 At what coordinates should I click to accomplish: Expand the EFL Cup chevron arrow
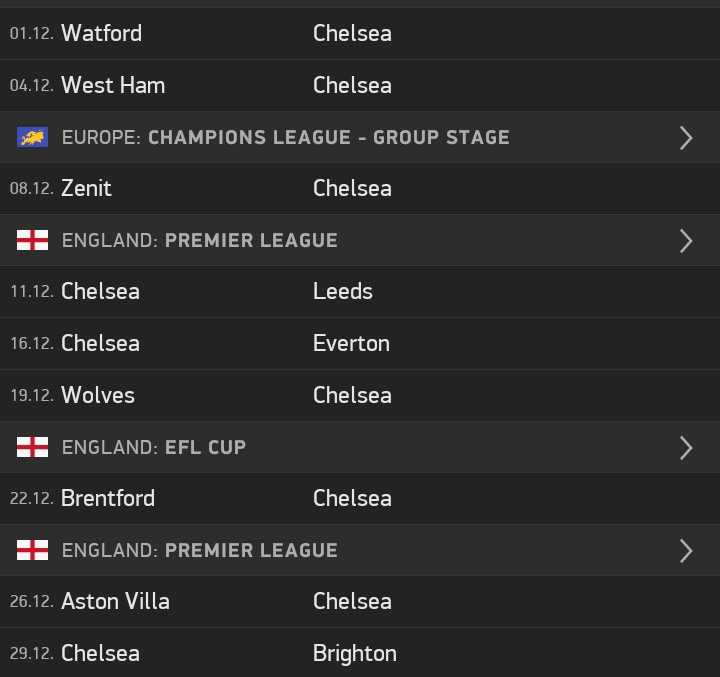click(686, 448)
